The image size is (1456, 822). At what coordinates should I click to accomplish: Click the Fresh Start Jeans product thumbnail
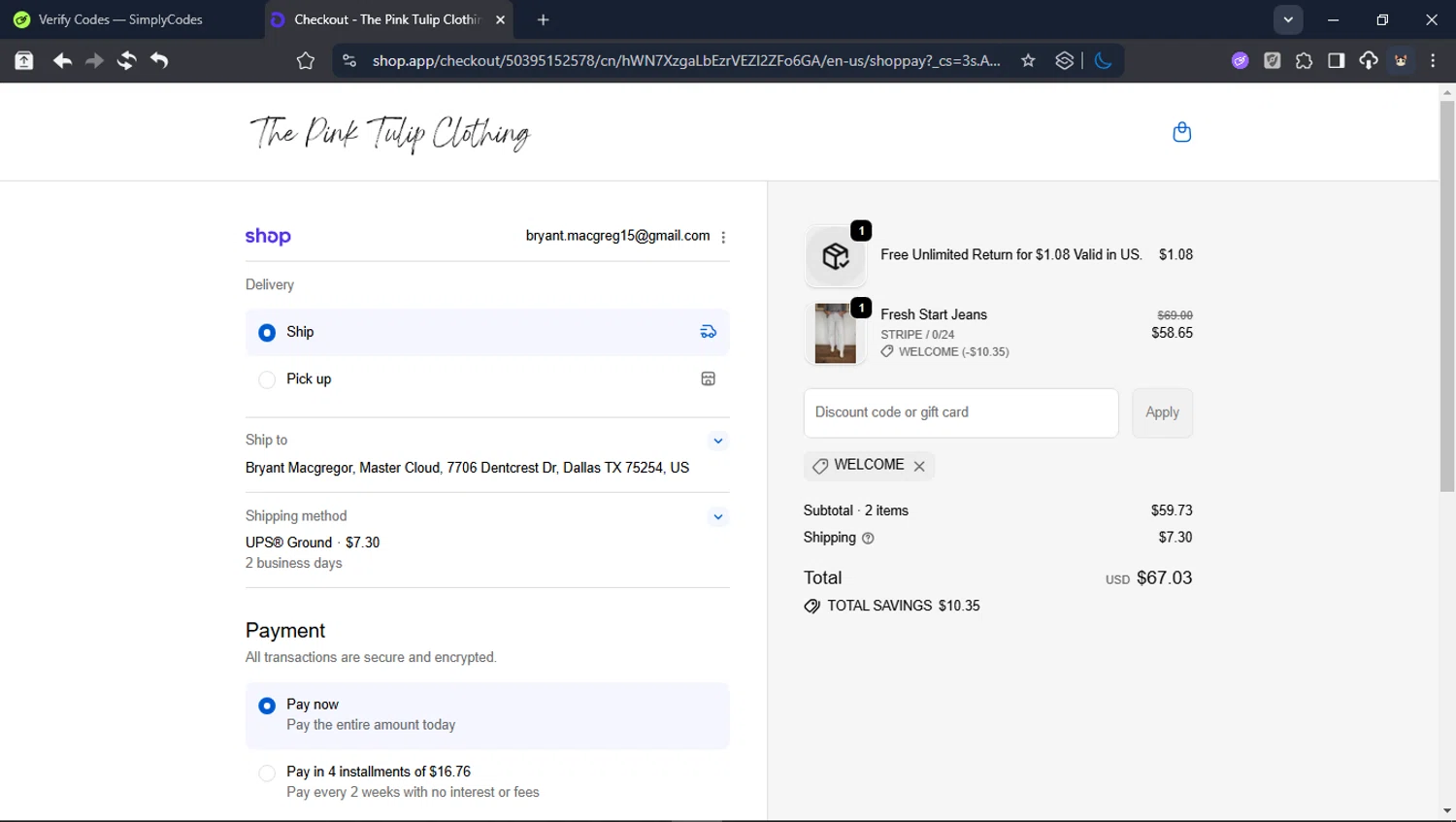[x=836, y=333]
